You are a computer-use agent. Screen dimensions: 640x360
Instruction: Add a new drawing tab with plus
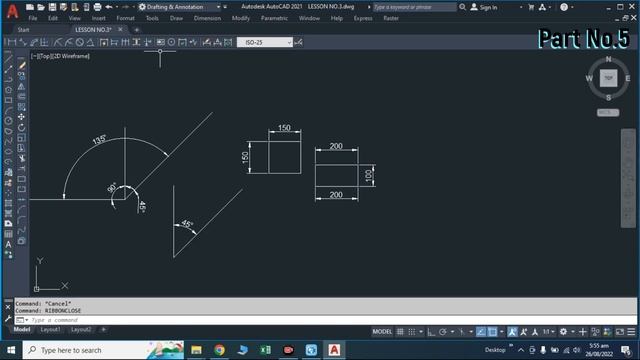pos(136,30)
